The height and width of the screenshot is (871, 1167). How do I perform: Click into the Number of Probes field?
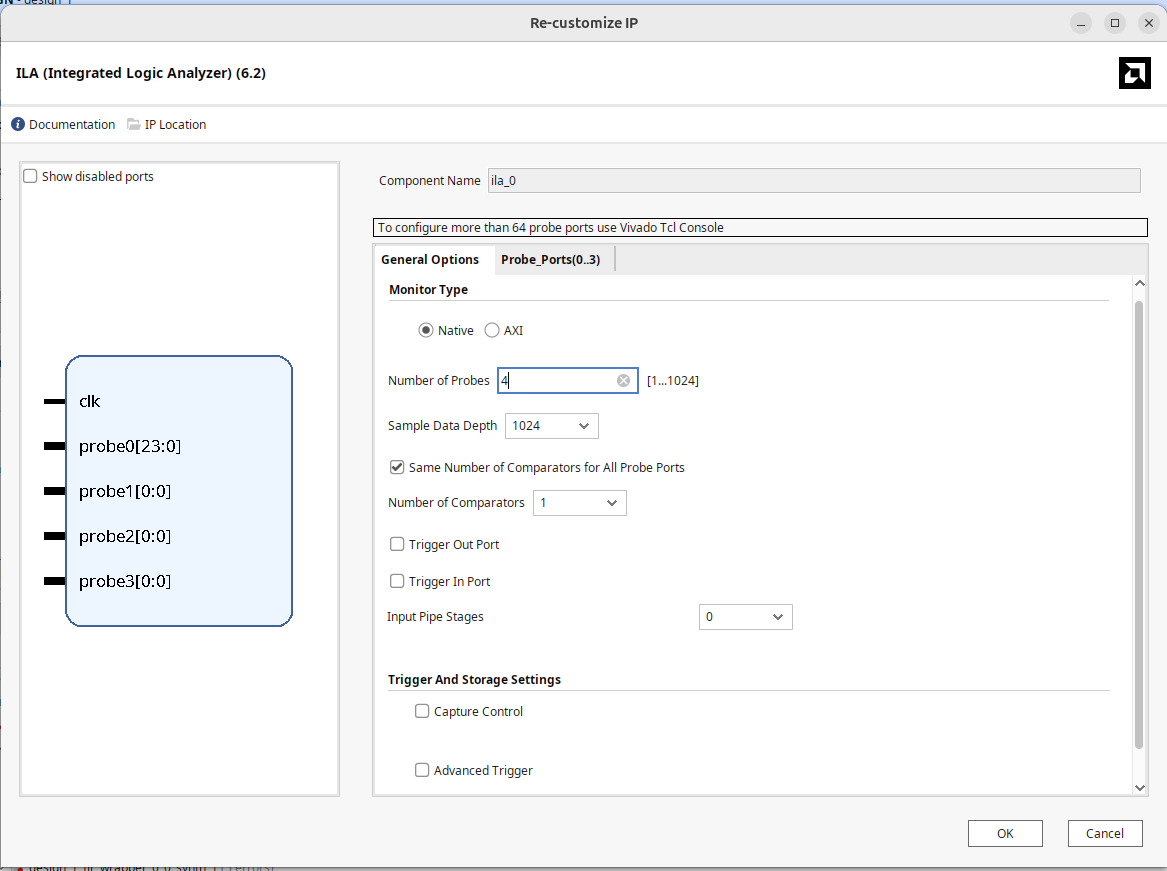click(x=555, y=381)
